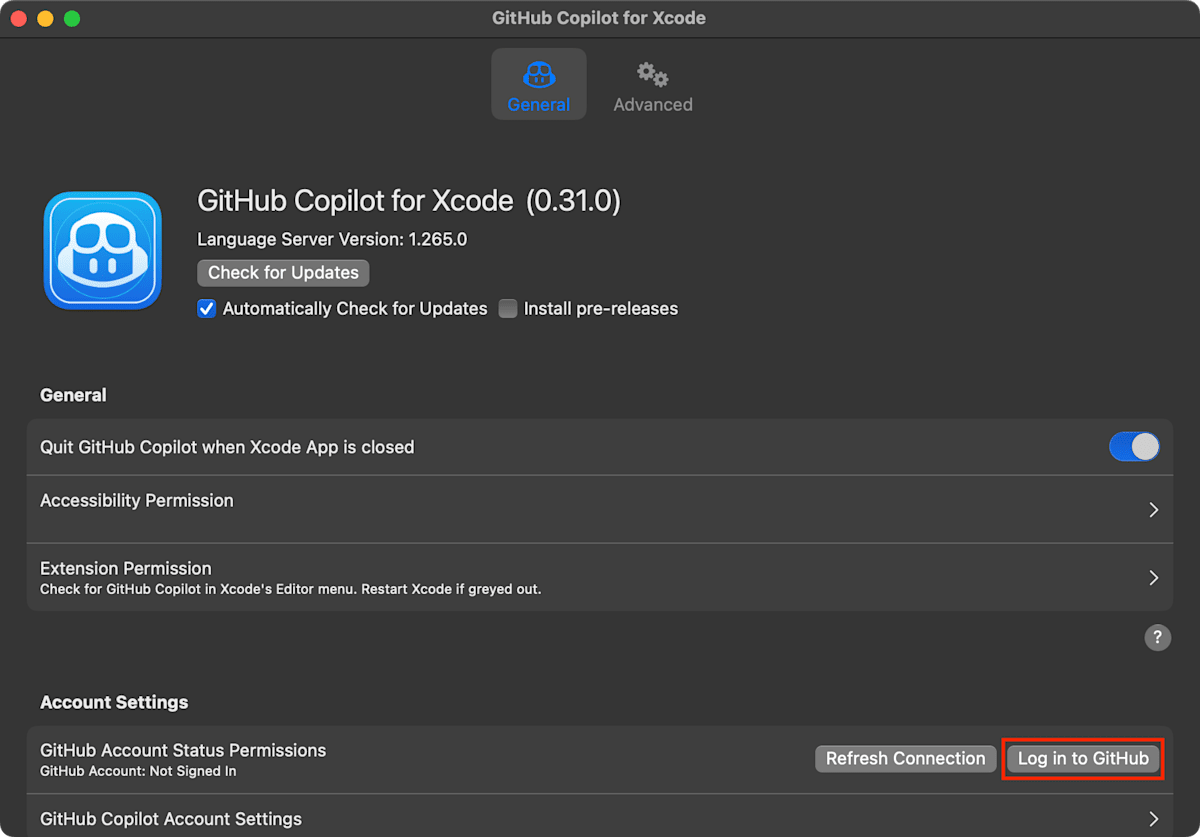Image resolution: width=1200 pixels, height=837 pixels.
Task: Click the GitHub Copilot app icon
Action: (102, 250)
